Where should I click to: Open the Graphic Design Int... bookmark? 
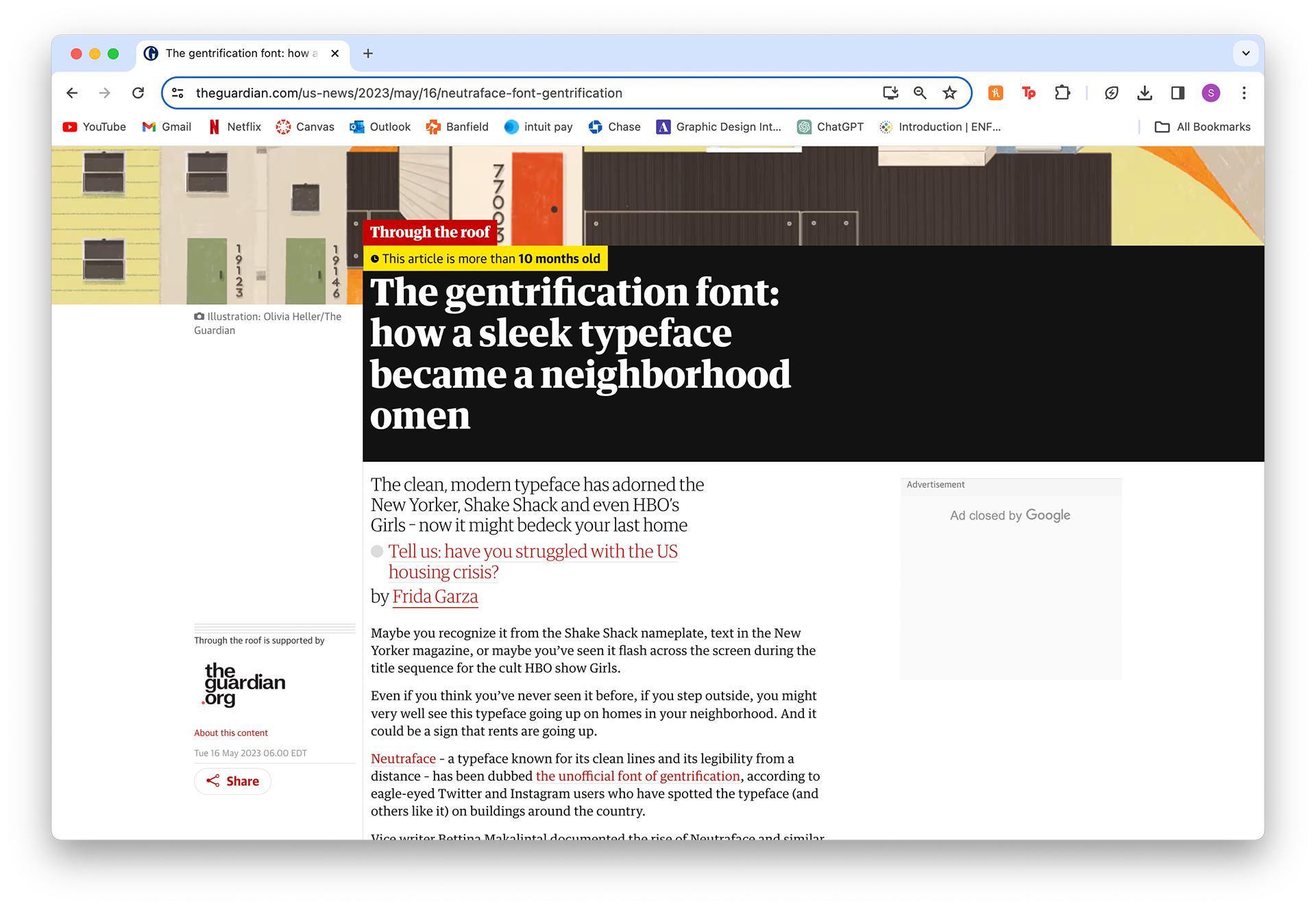pos(719,127)
